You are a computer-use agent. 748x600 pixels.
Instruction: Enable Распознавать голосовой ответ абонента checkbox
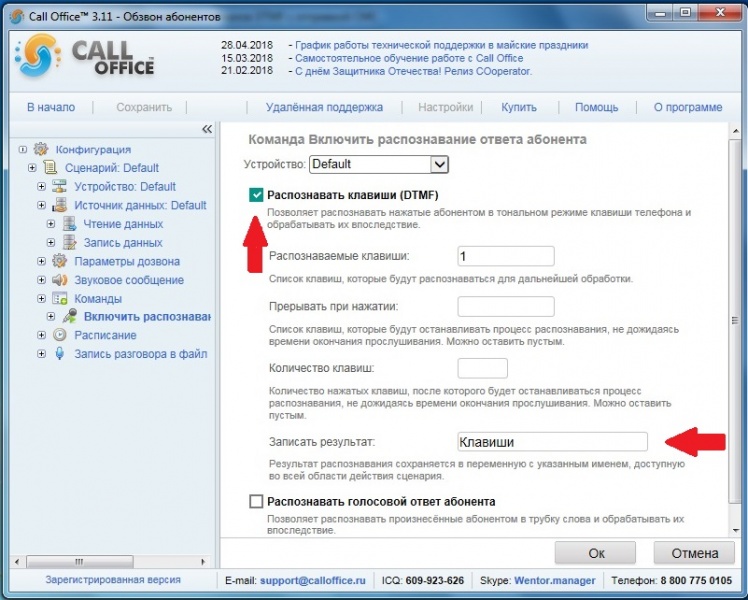coord(256,501)
